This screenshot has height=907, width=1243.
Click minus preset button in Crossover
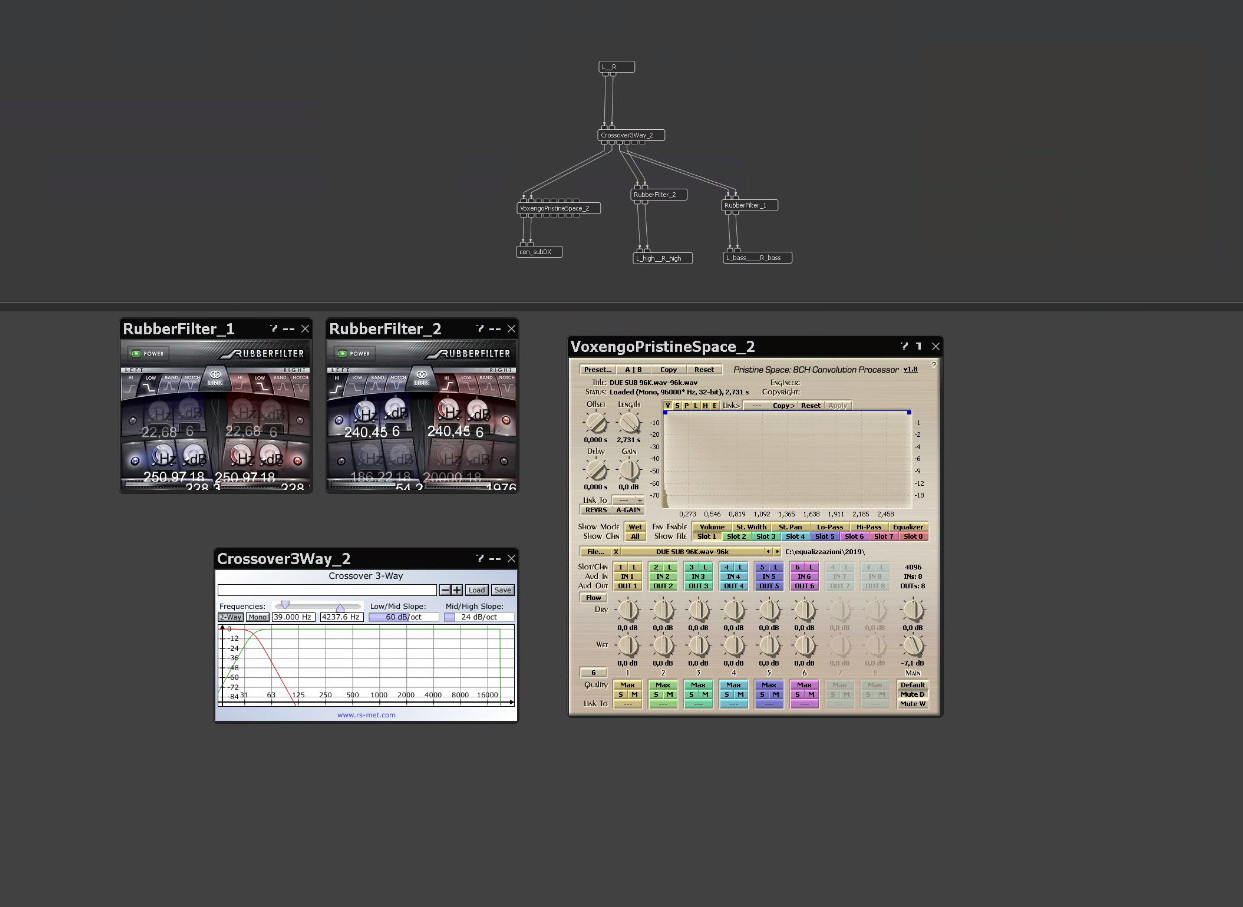tap(445, 590)
